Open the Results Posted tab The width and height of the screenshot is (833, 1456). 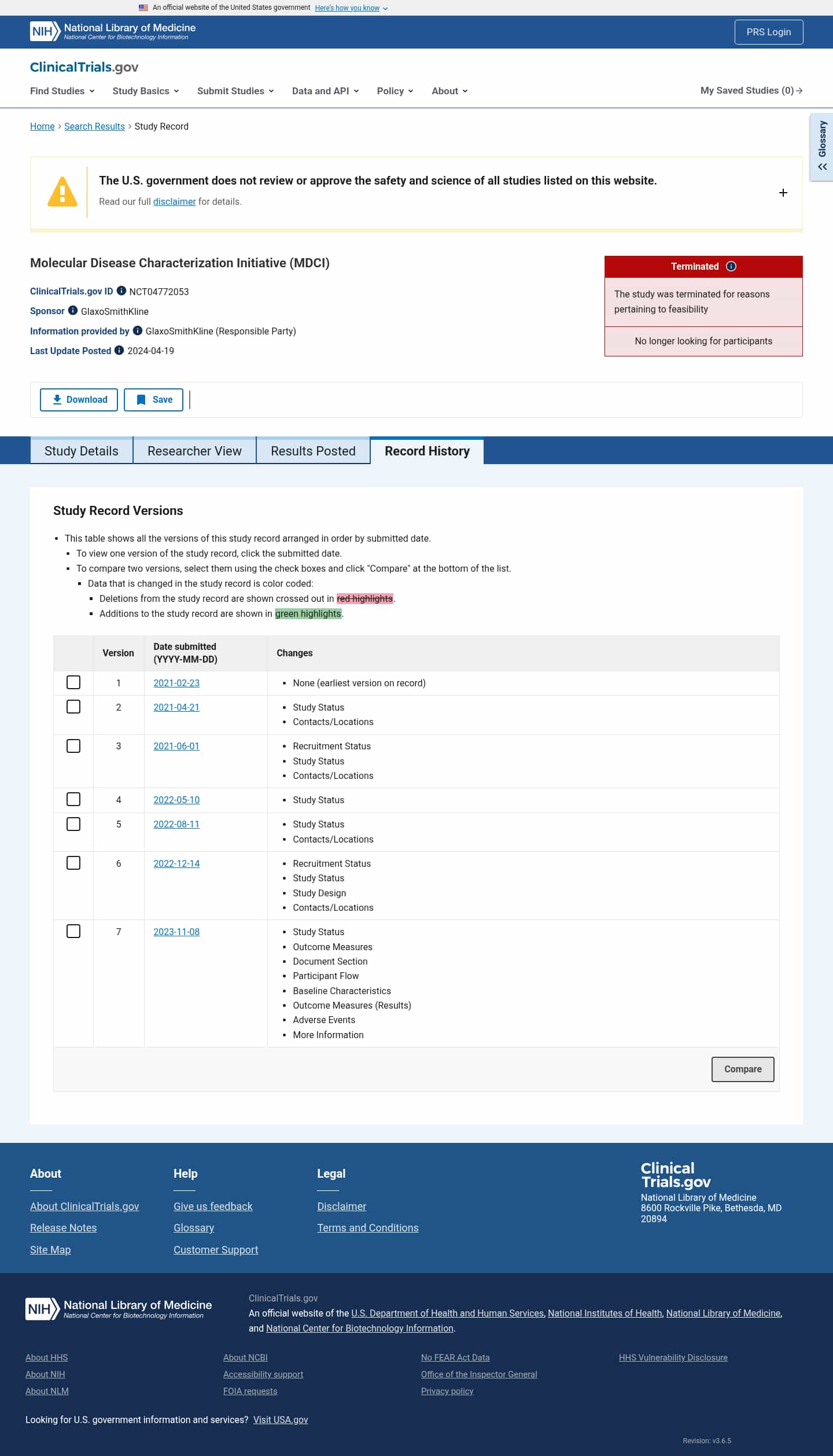tap(313, 451)
